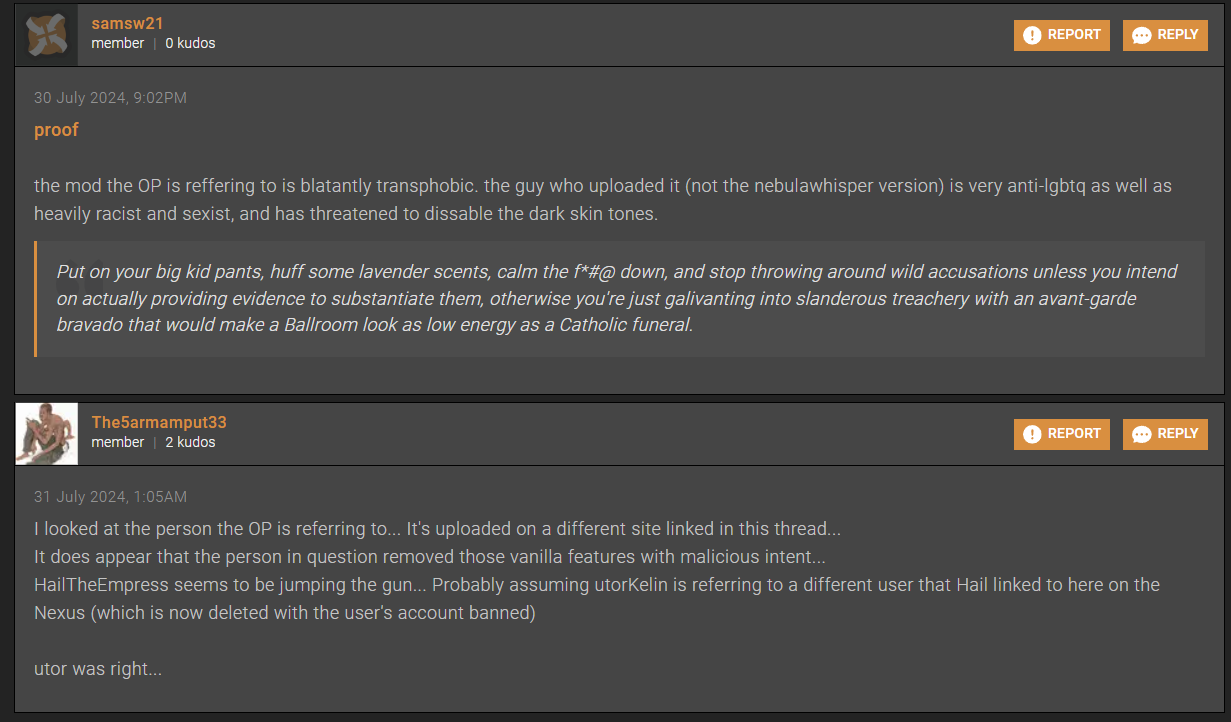Image resolution: width=1231 pixels, height=722 pixels.
Task: Open samsw21's profile via username link
Action: tap(127, 23)
